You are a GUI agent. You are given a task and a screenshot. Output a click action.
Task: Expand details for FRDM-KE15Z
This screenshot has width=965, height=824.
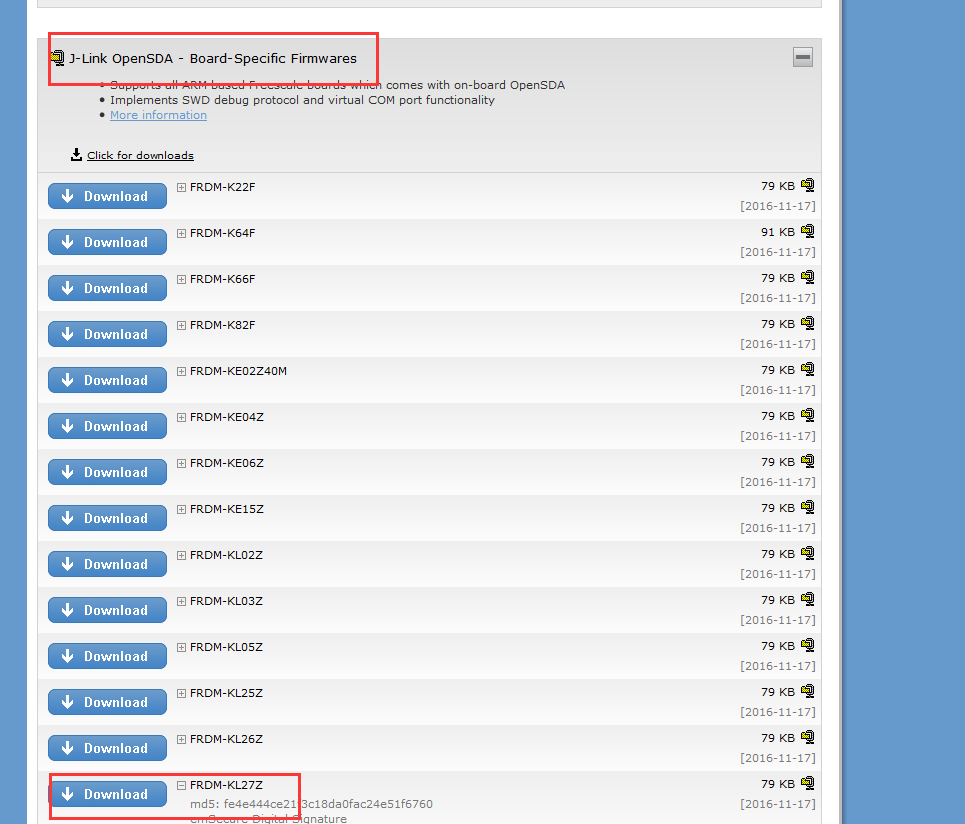182,509
